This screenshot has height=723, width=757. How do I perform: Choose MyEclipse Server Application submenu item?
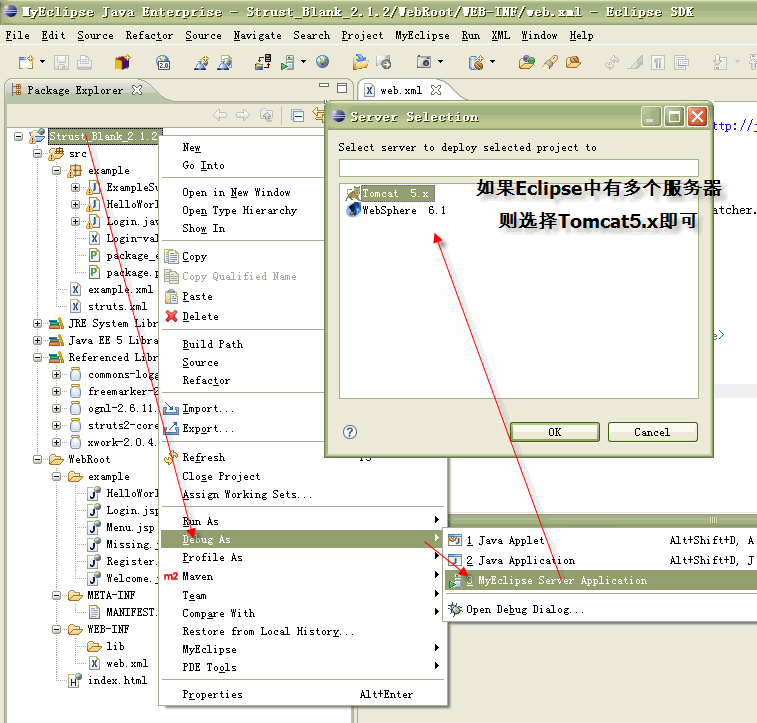pos(601,581)
